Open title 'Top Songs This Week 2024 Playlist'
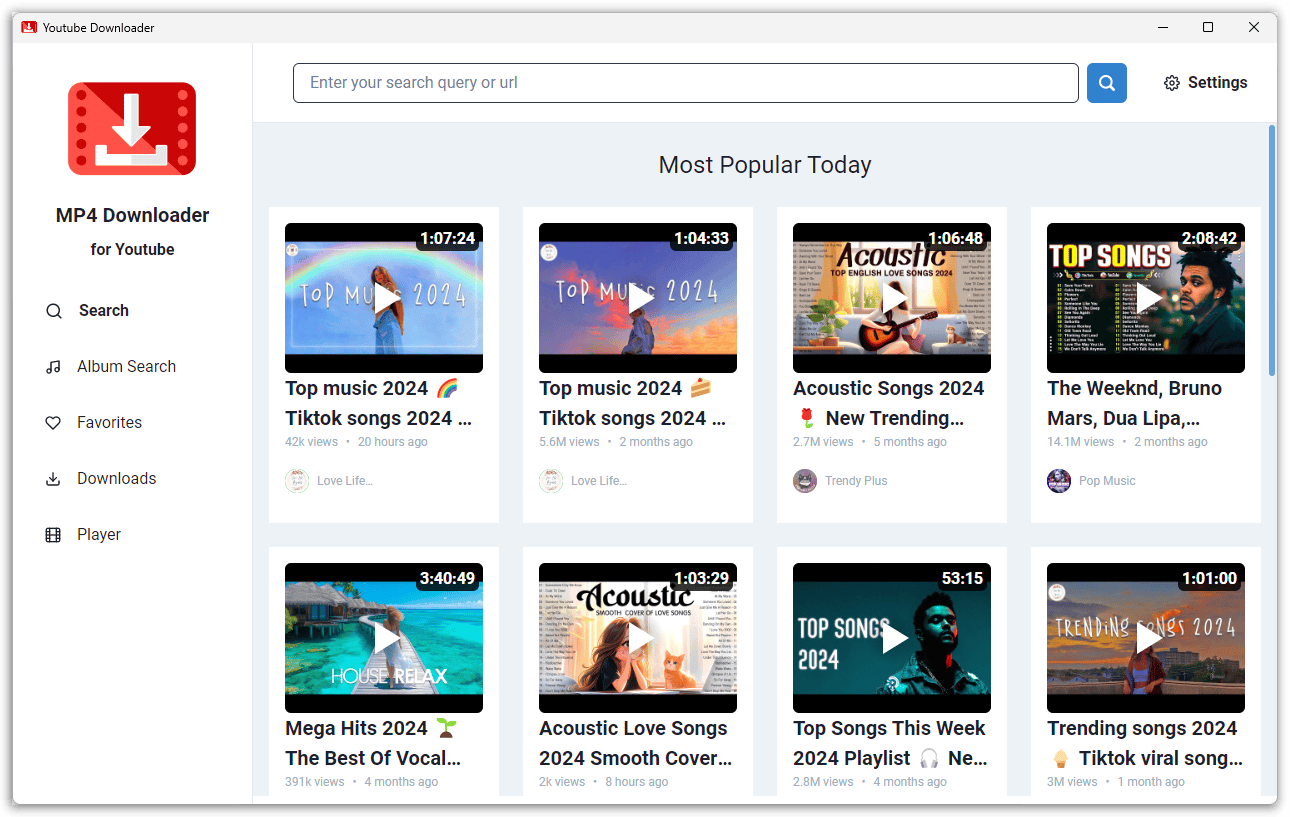Viewport: 1290px width, 817px height. pyautogui.click(x=890, y=743)
